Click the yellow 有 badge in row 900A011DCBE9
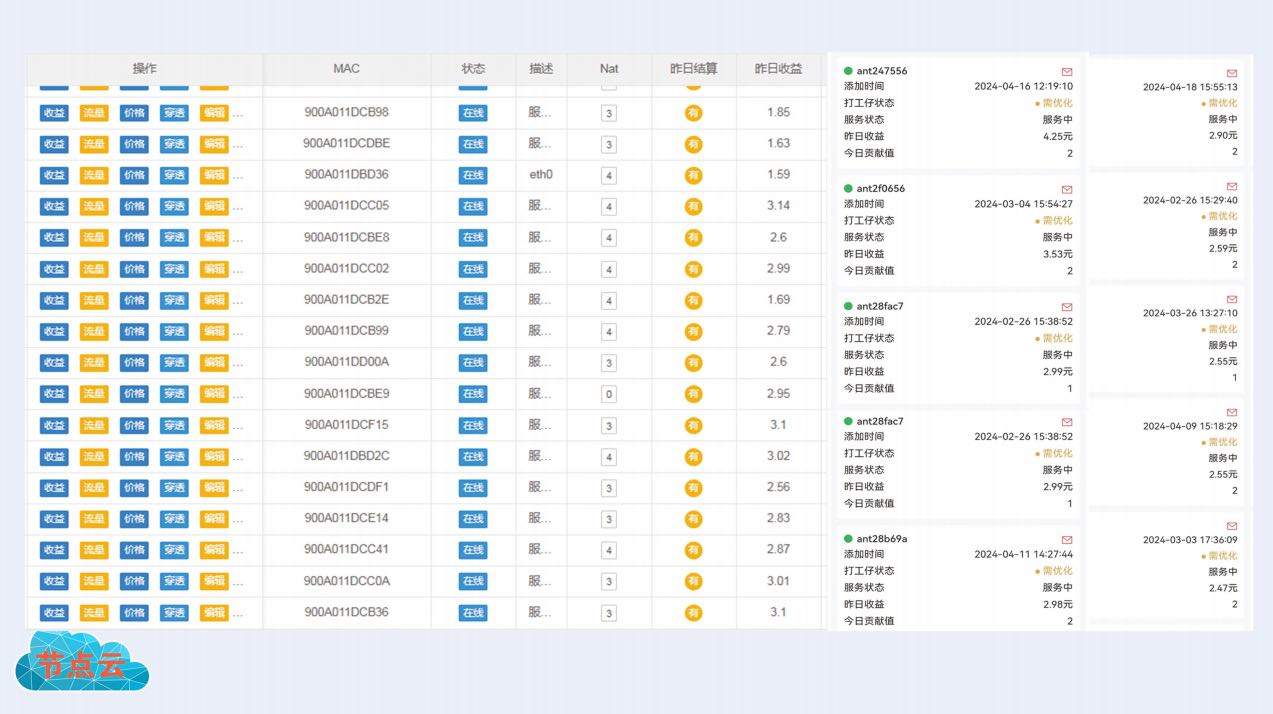 pyautogui.click(x=693, y=394)
